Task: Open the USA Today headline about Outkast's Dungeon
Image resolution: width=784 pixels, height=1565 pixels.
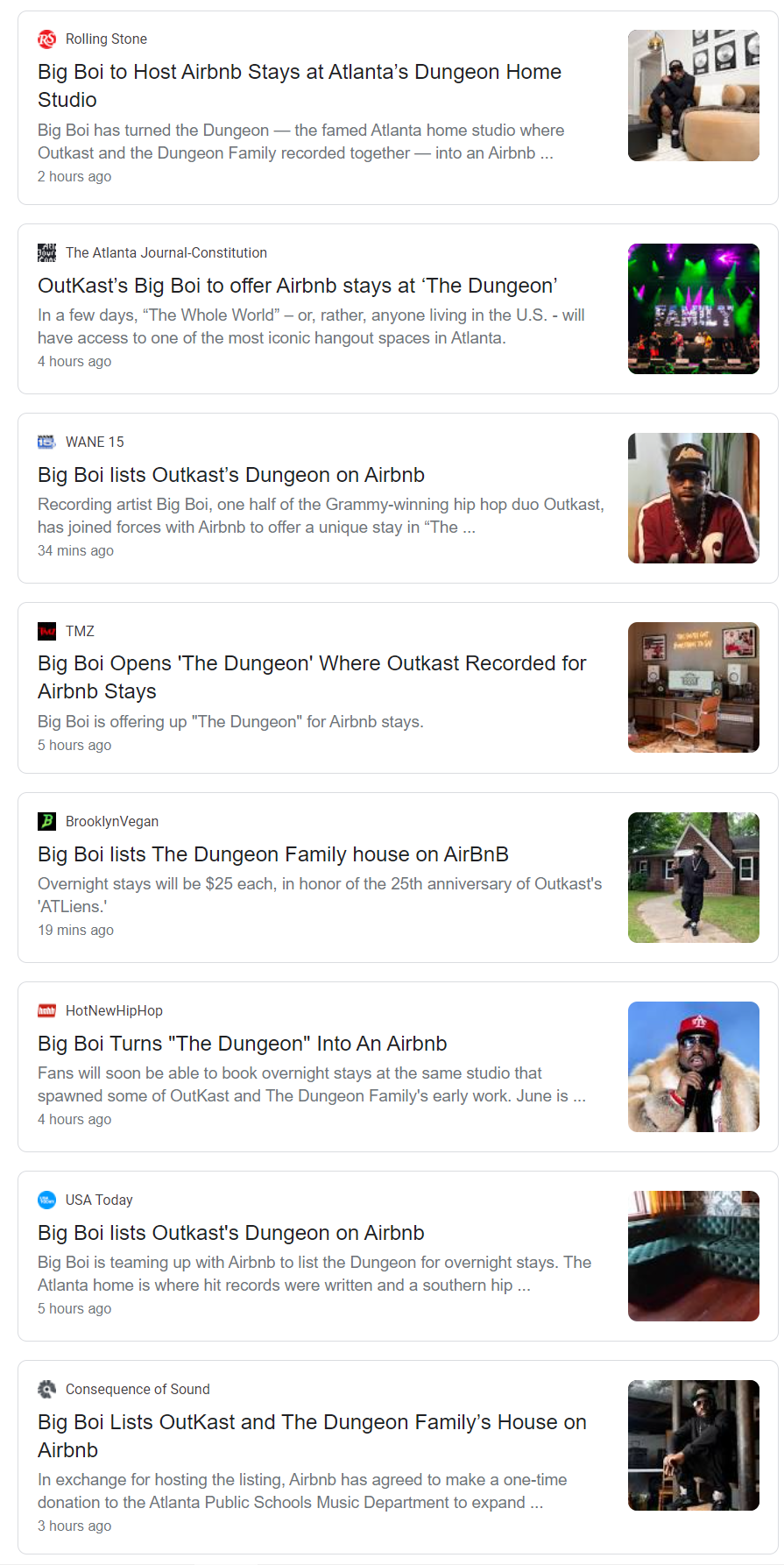Action: point(231,1233)
